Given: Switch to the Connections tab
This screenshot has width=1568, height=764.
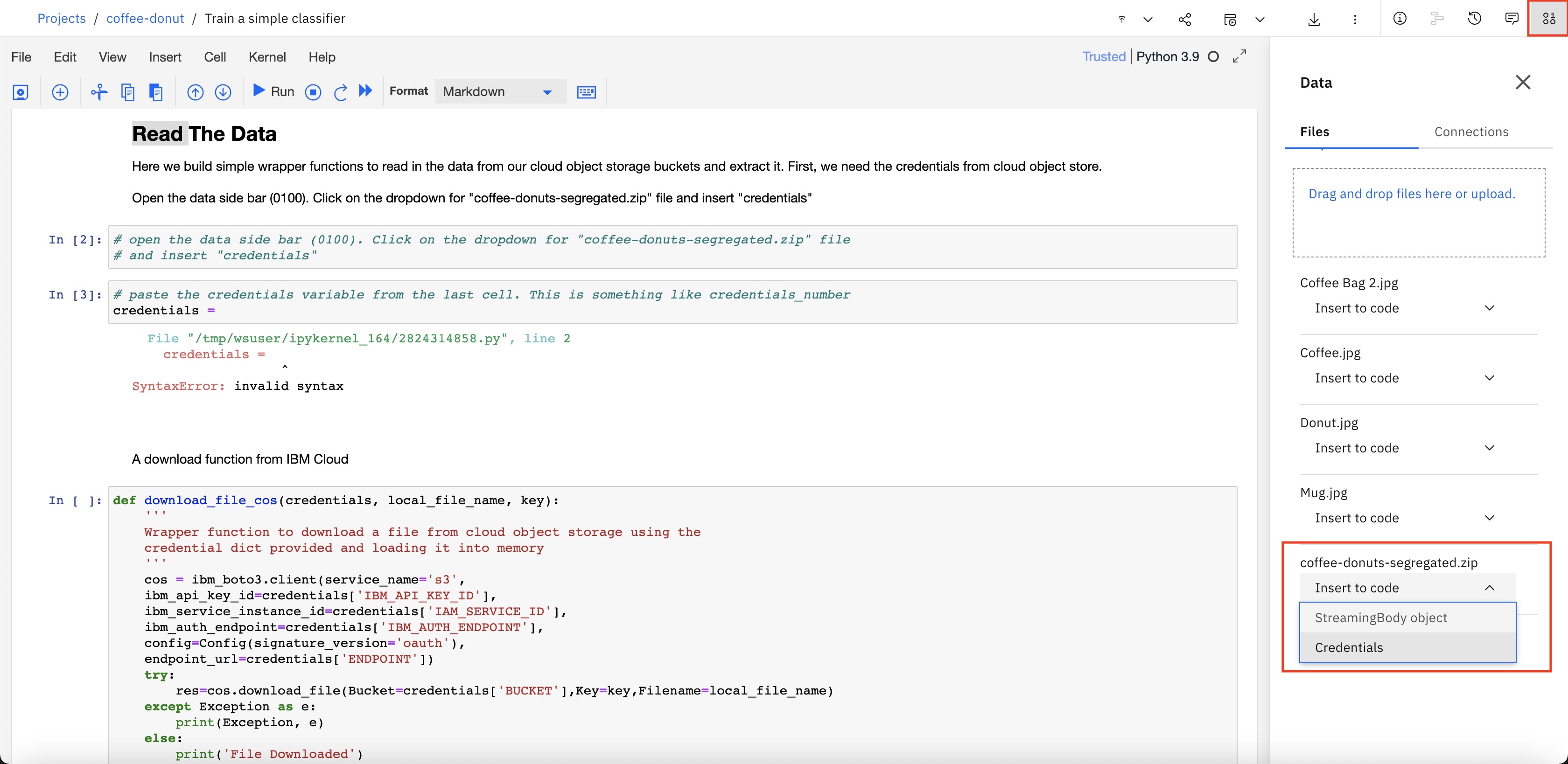Looking at the screenshot, I should (1470, 131).
